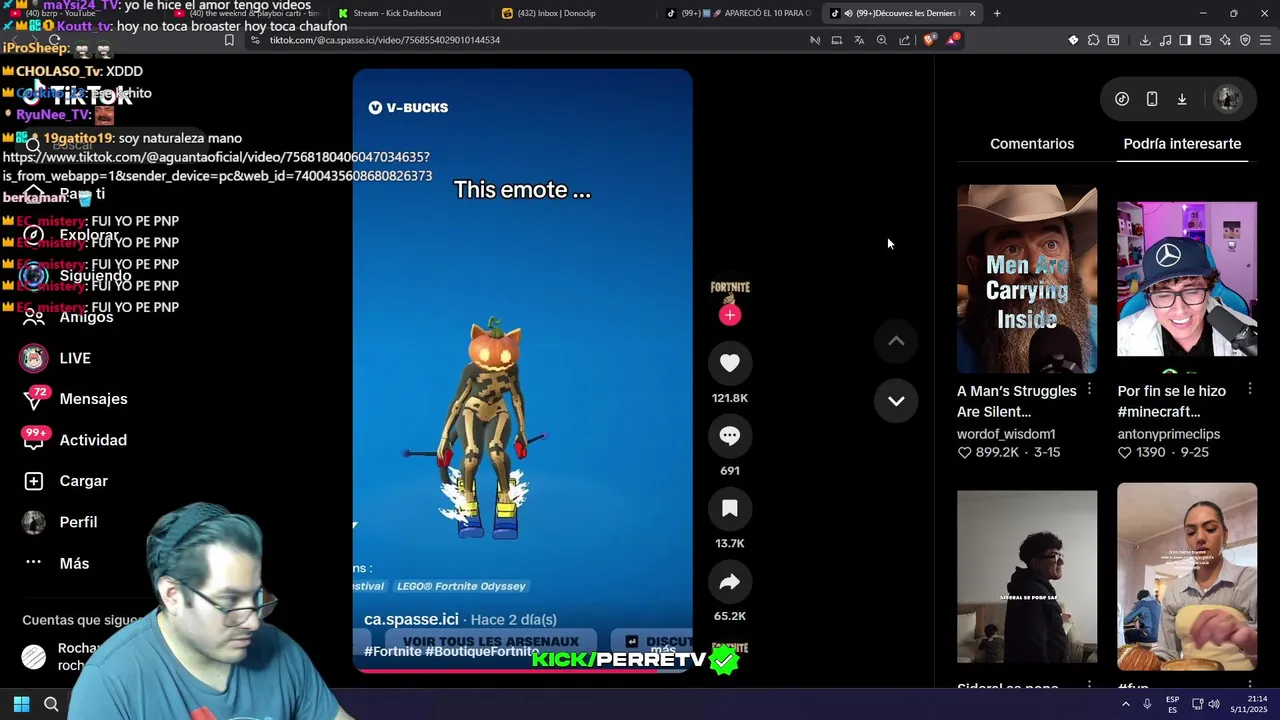Image resolution: width=1280 pixels, height=720 pixels.
Task: Open the TikTok coins icon in top pill
Action: point(1122,99)
